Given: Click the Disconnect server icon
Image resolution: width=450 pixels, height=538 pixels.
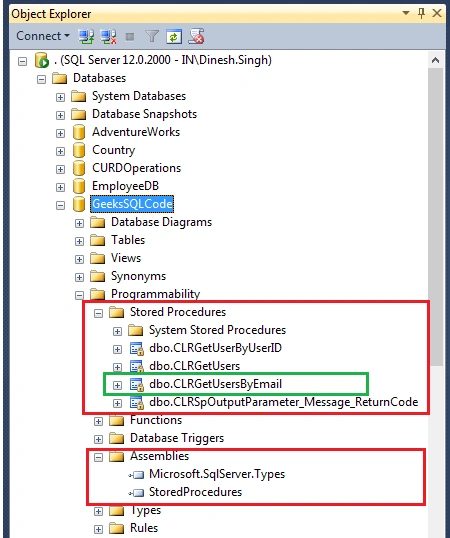Looking at the screenshot, I should click(108, 36).
